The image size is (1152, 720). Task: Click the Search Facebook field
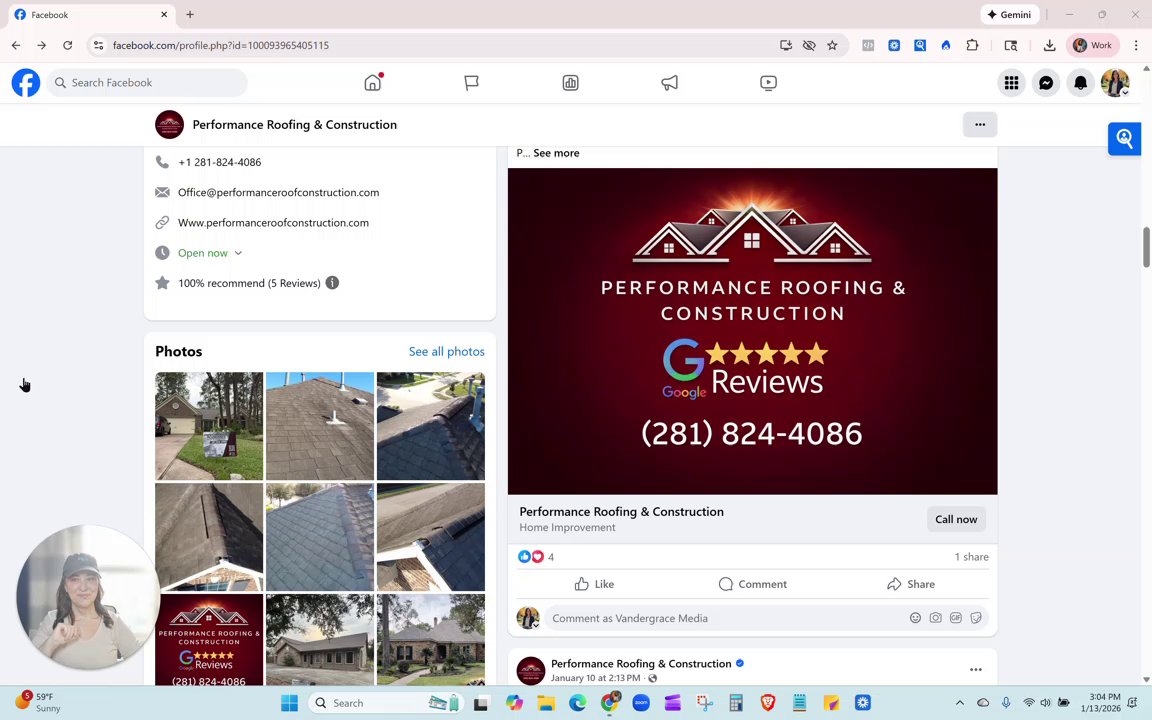[147, 82]
